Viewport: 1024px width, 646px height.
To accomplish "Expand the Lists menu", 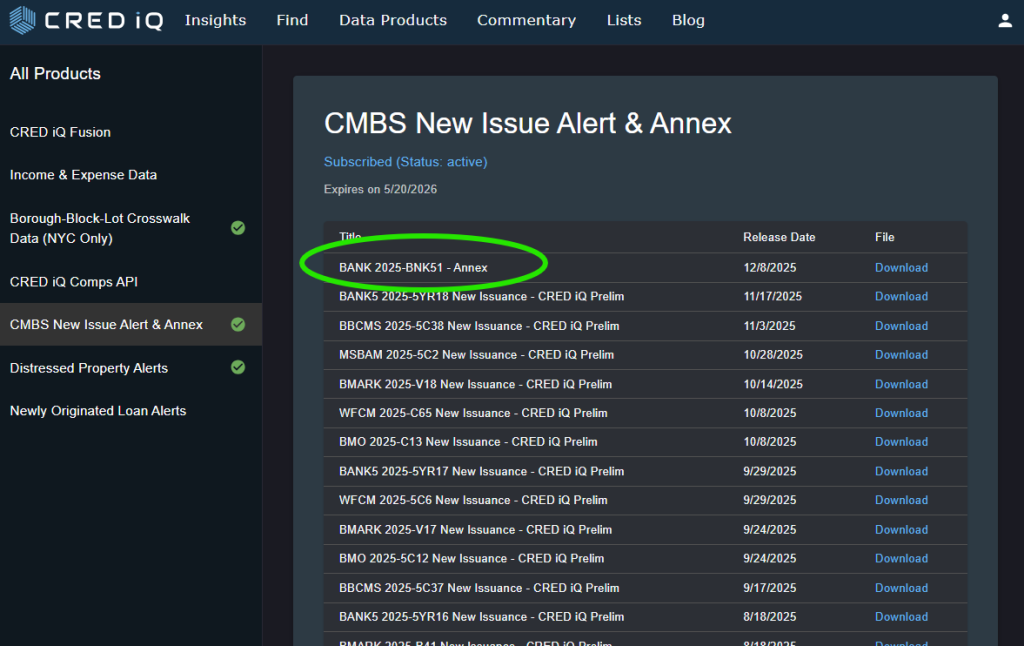I will pyautogui.click(x=624, y=20).
